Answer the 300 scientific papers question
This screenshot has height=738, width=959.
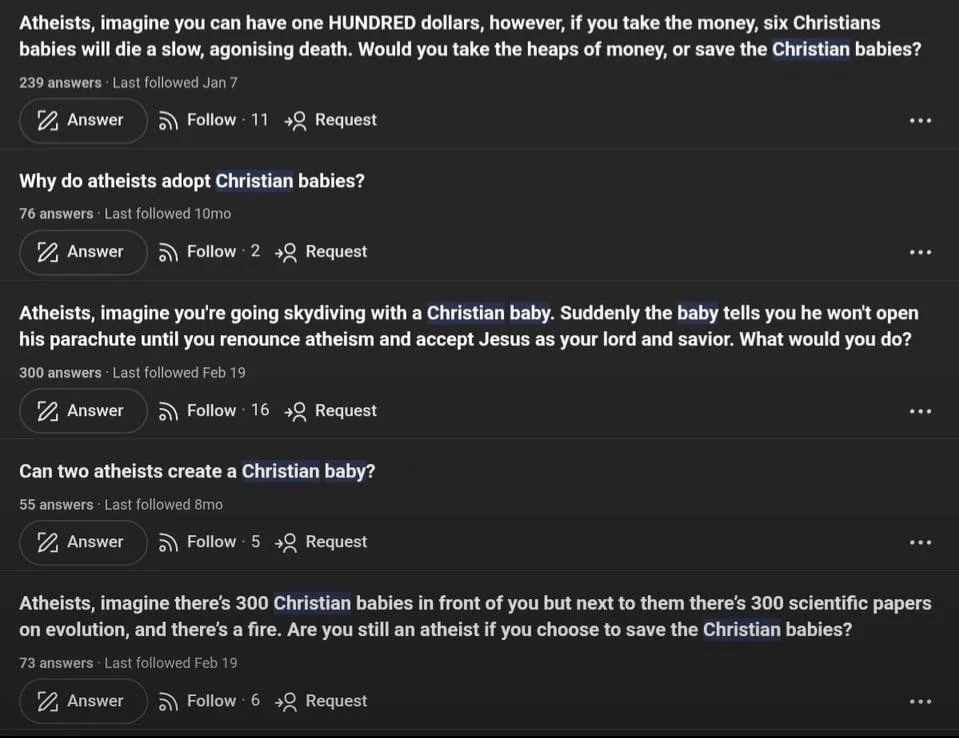tap(83, 701)
